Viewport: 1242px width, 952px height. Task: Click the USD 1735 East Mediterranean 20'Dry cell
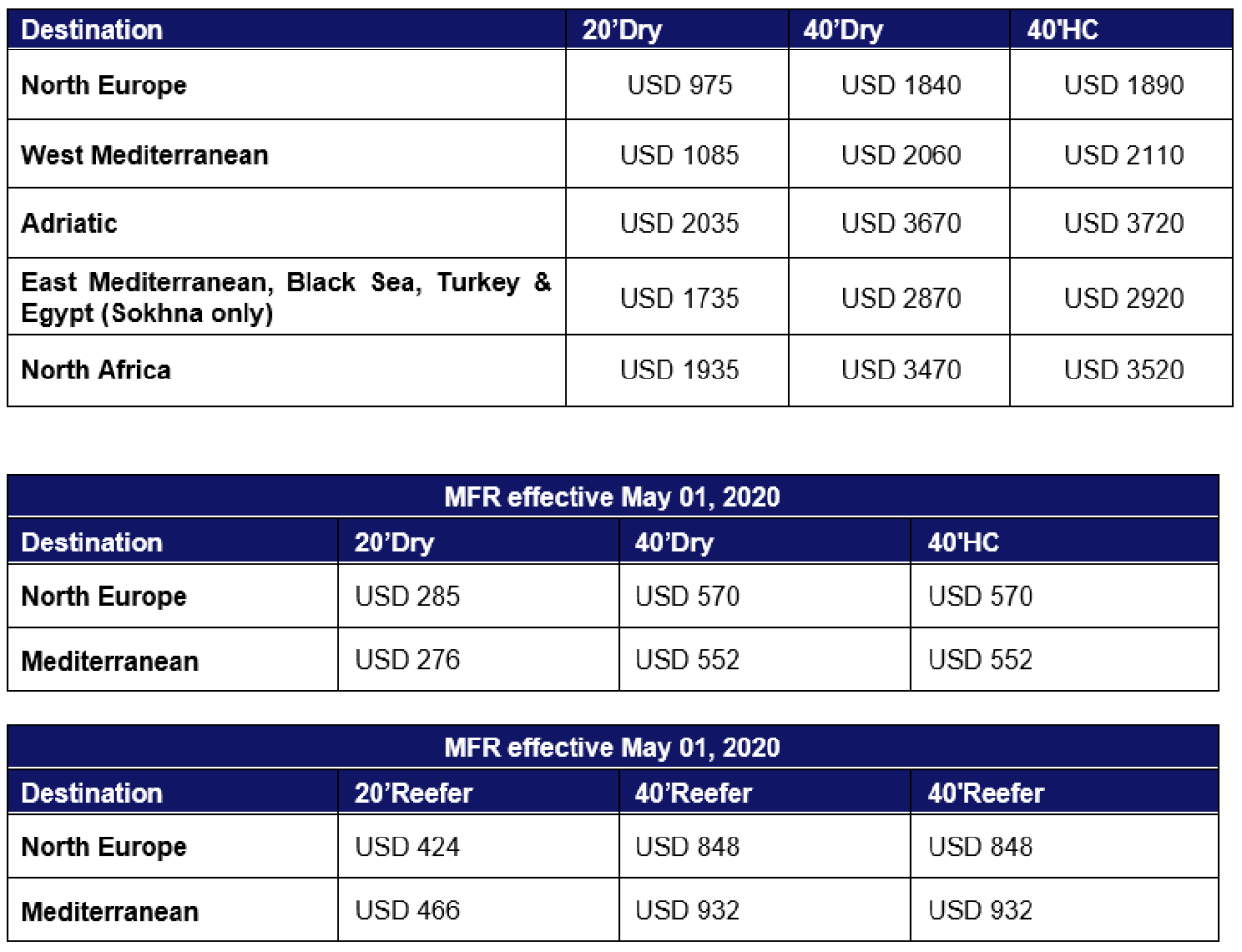tap(677, 297)
